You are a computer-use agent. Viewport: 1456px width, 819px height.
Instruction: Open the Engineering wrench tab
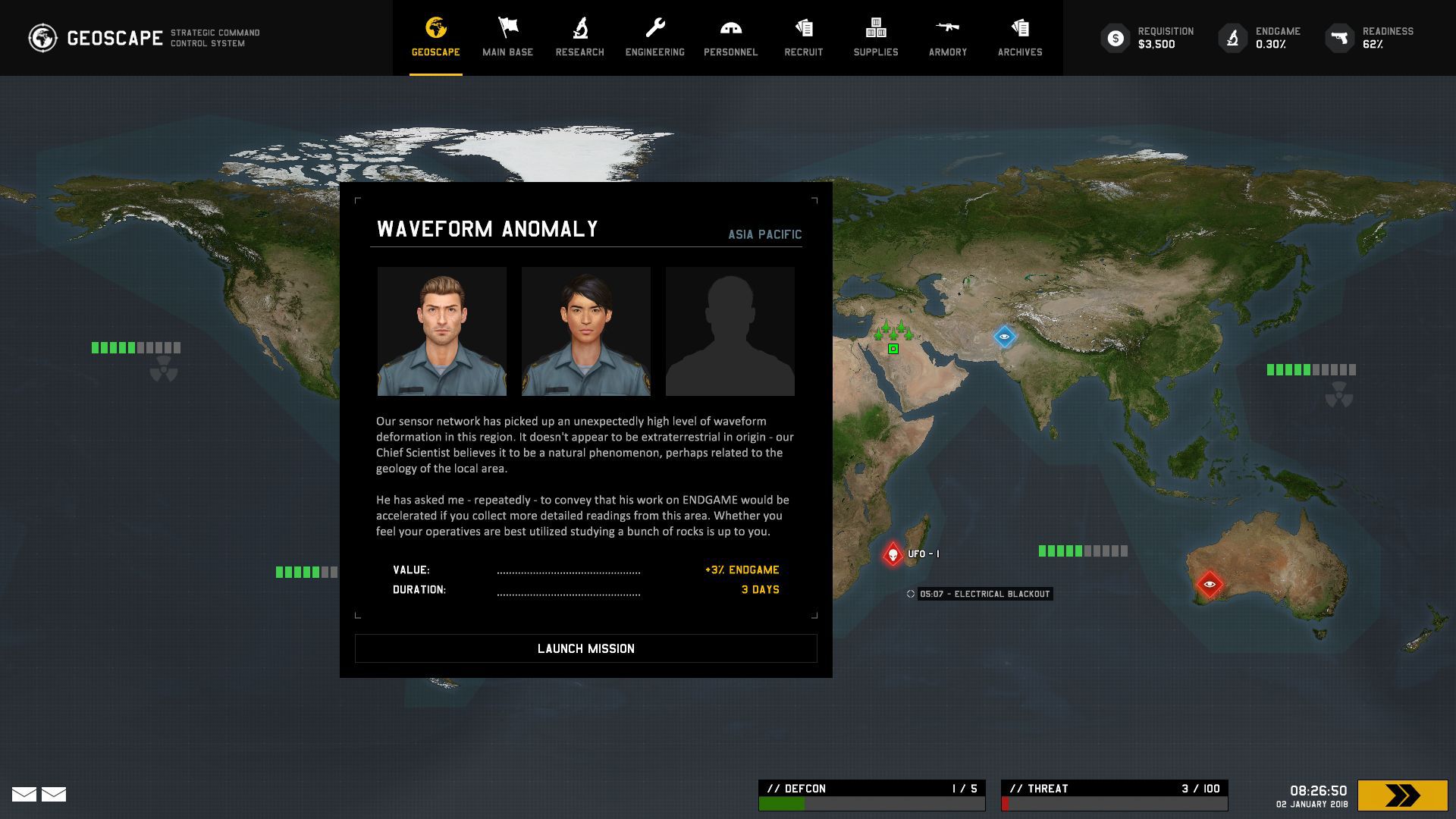(654, 38)
